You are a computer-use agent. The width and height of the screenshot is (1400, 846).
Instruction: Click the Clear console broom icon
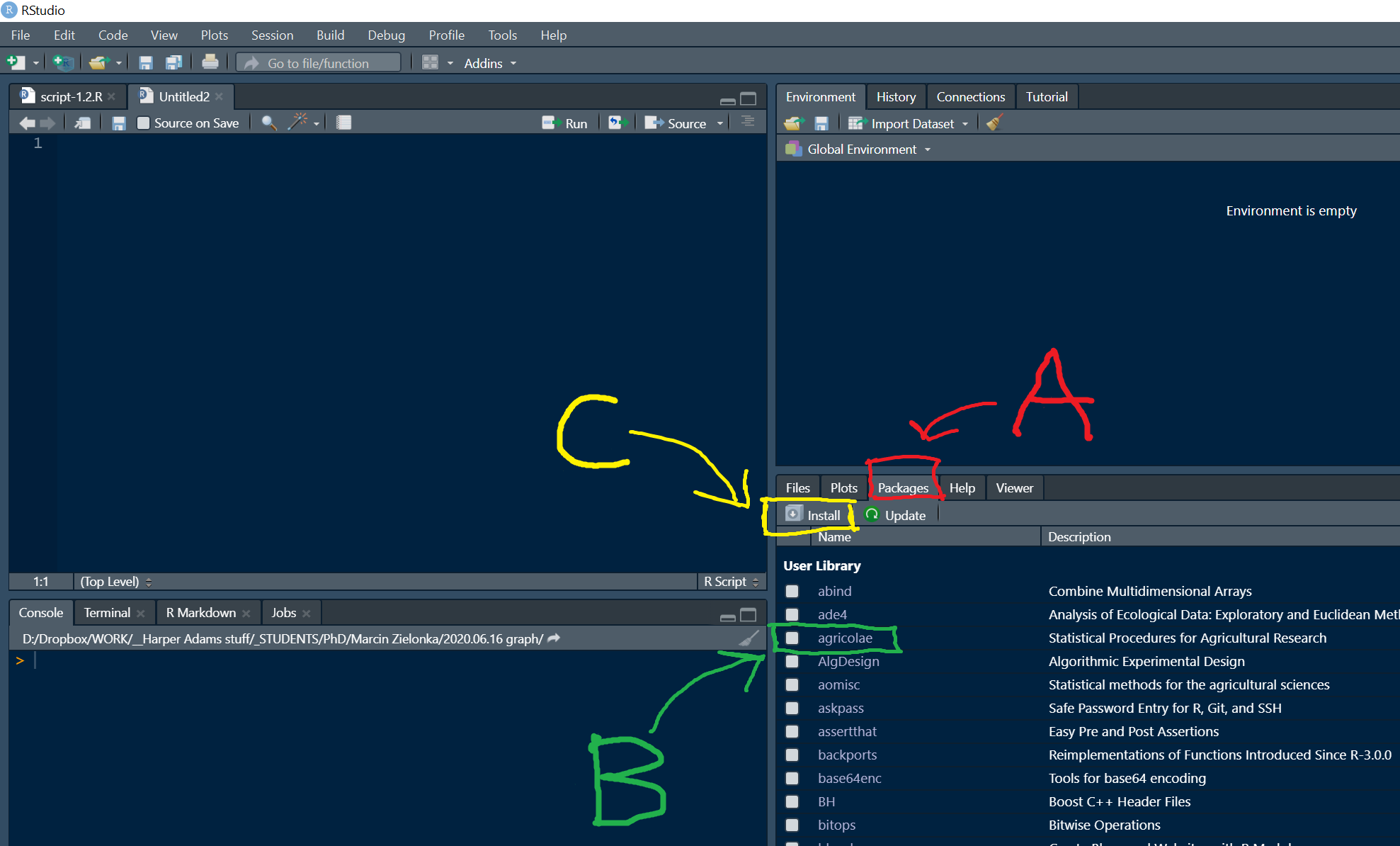(749, 638)
